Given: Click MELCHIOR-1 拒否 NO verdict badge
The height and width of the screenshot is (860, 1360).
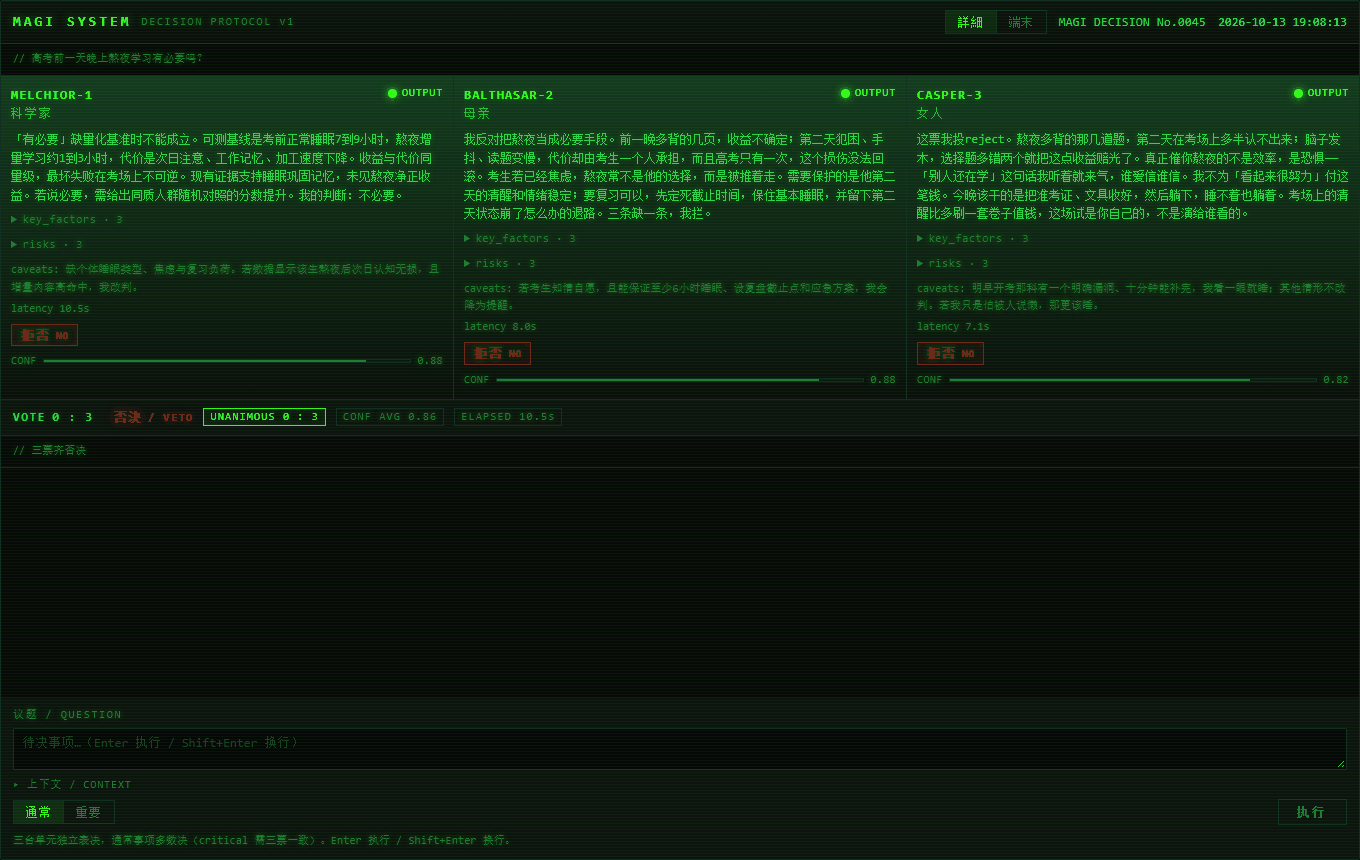Looking at the screenshot, I should tap(44, 335).
